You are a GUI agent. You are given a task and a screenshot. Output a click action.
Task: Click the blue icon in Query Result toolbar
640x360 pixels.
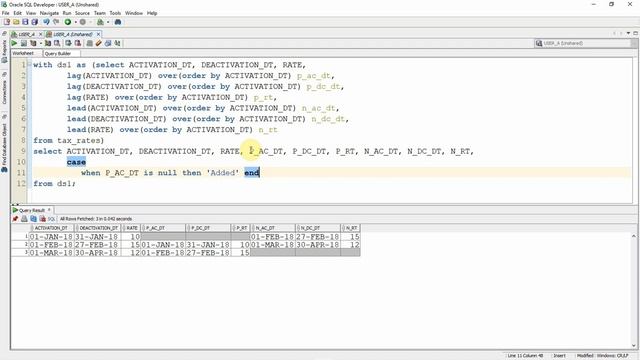[33, 219]
